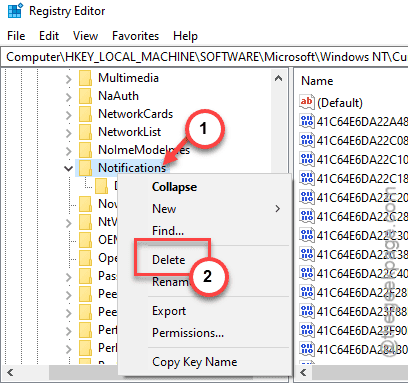The height and width of the screenshot is (383, 408).
Task: Open the Help menu
Action: point(185,36)
